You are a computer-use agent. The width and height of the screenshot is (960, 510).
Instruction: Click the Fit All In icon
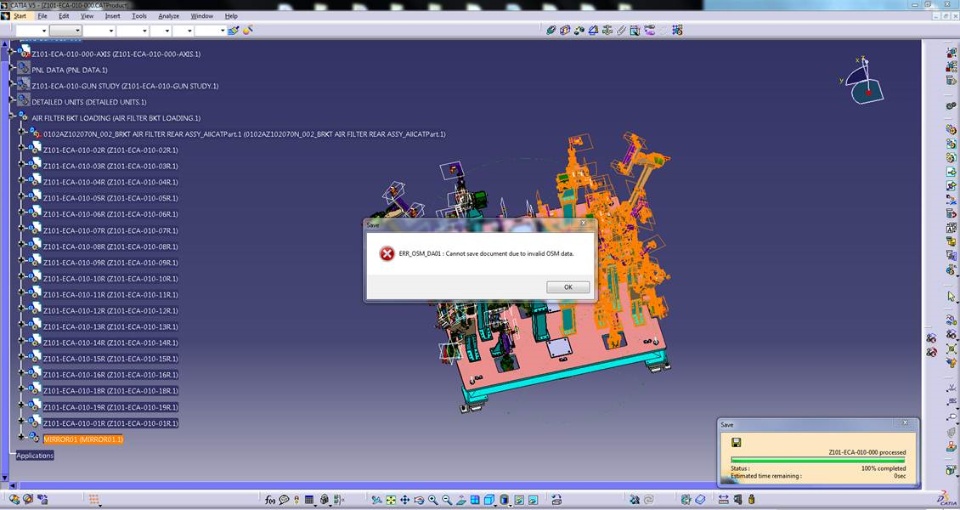coord(391,500)
